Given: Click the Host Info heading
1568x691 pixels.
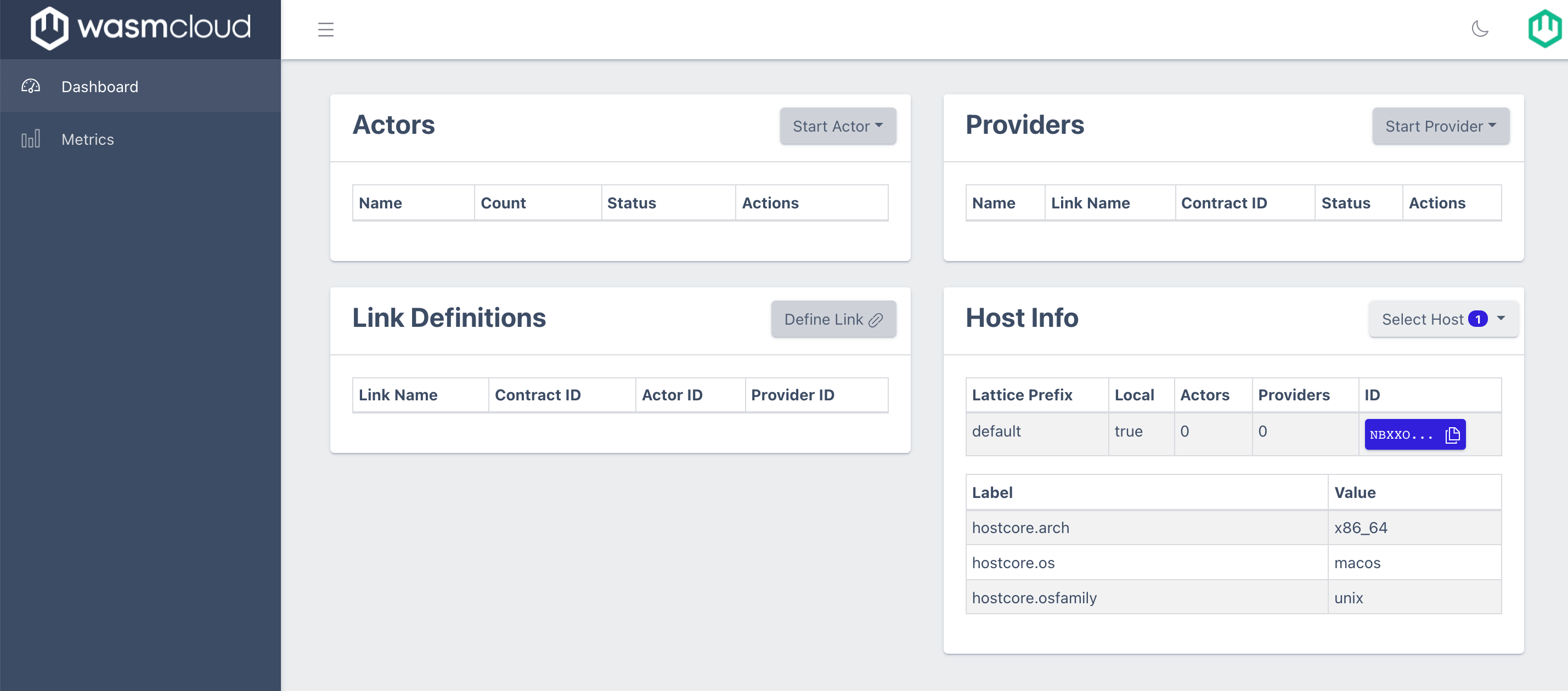Looking at the screenshot, I should point(1022,318).
